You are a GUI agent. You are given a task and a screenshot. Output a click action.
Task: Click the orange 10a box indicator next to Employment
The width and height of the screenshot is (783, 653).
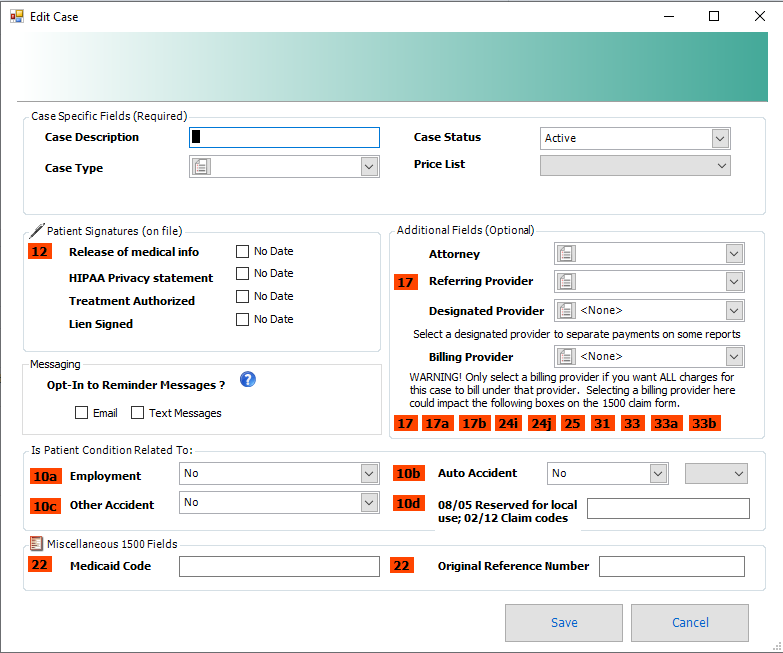[x=45, y=477]
